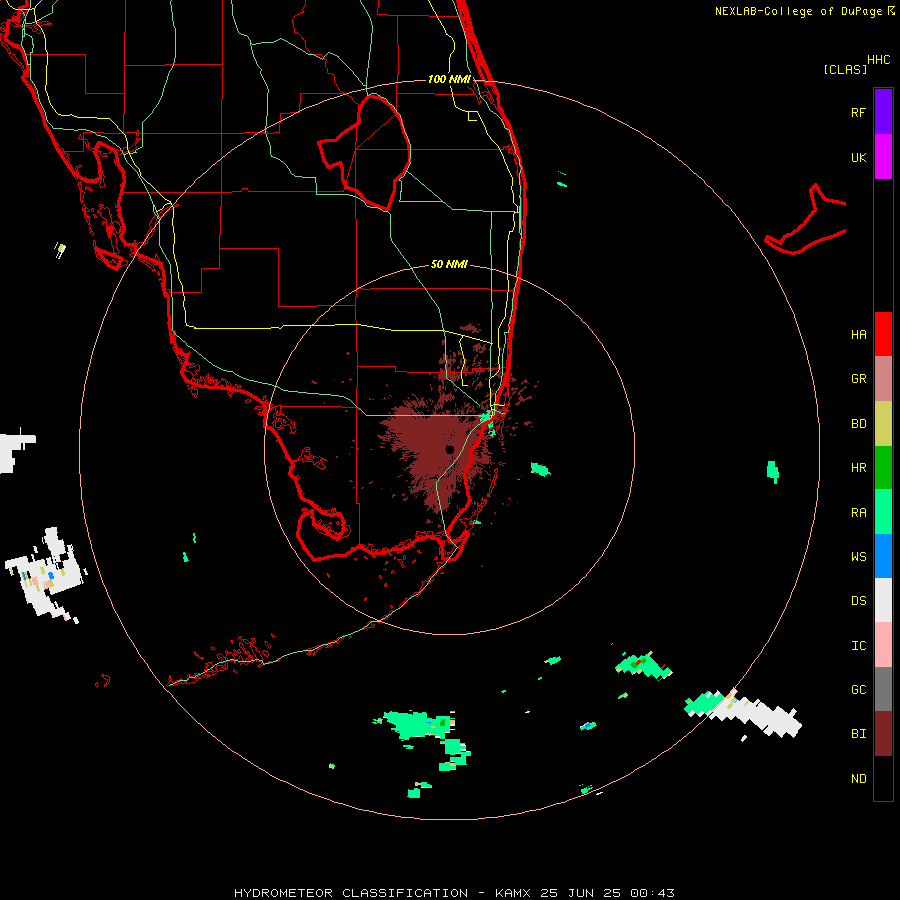Click the IC legend label
The height and width of the screenshot is (900, 900).
pyautogui.click(x=859, y=646)
